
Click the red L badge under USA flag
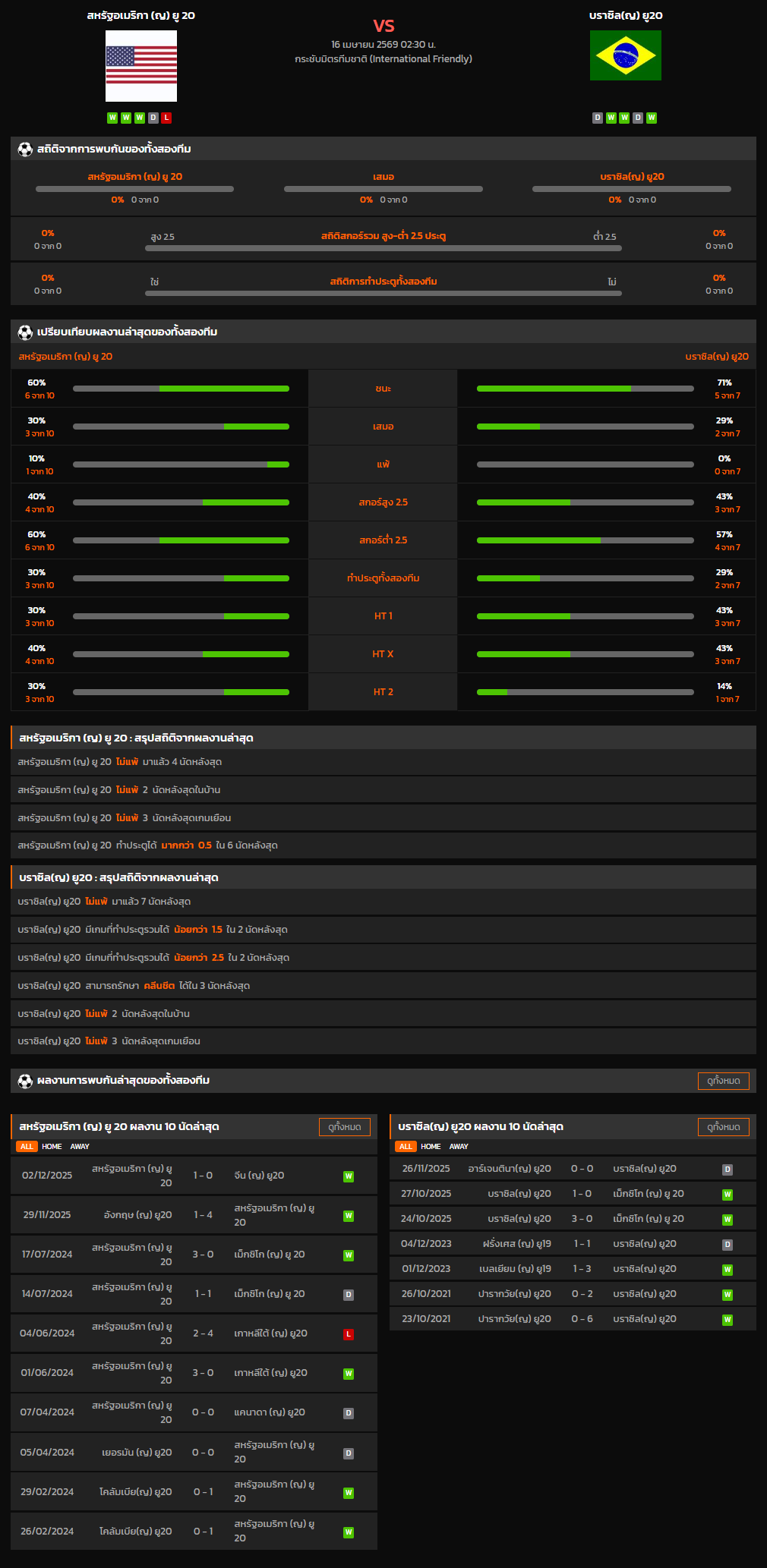coord(166,118)
